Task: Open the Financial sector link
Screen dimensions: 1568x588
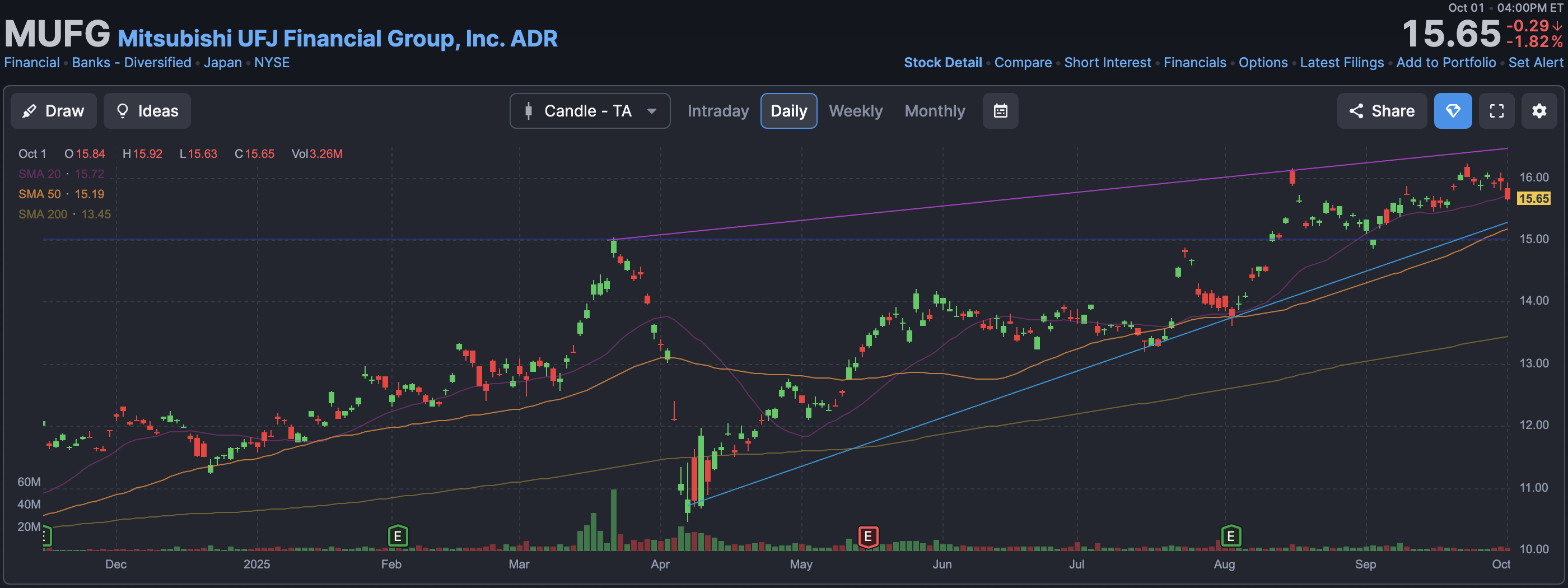Action: 32,63
